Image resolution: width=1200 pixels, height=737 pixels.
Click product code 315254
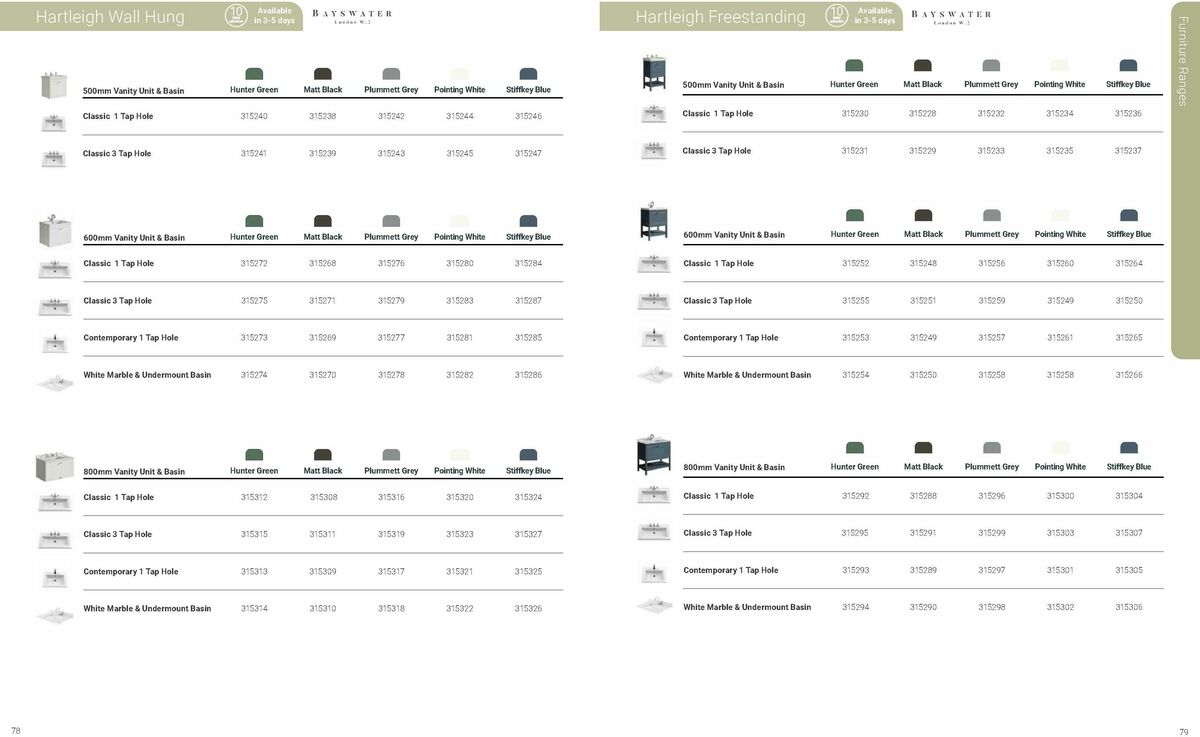coord(855,375)
